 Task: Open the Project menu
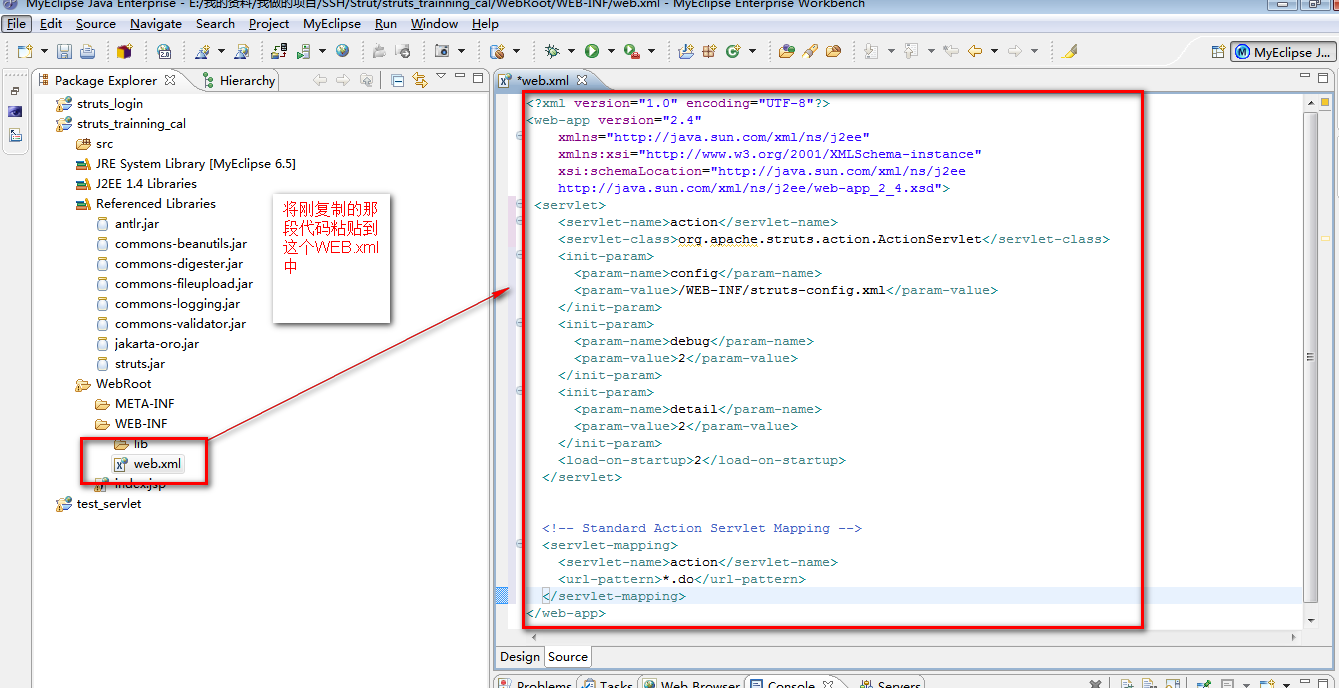(269, 23)
